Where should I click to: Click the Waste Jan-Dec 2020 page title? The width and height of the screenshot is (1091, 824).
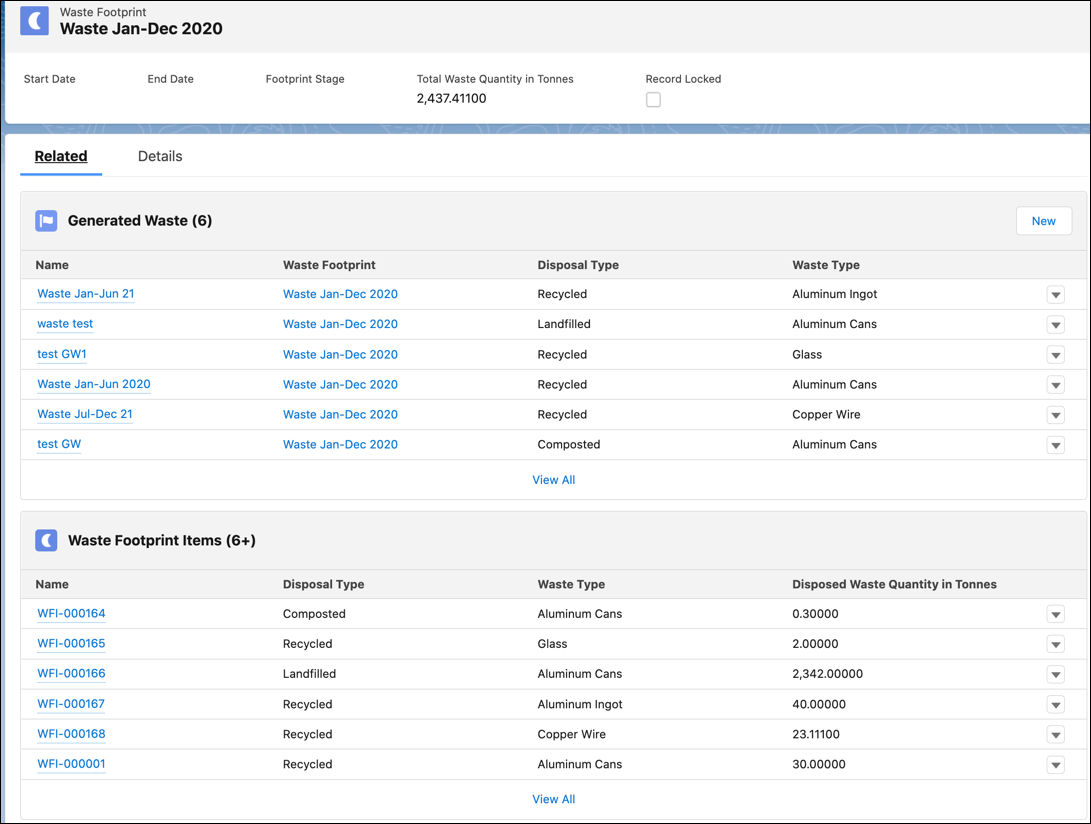pos(141,29)
